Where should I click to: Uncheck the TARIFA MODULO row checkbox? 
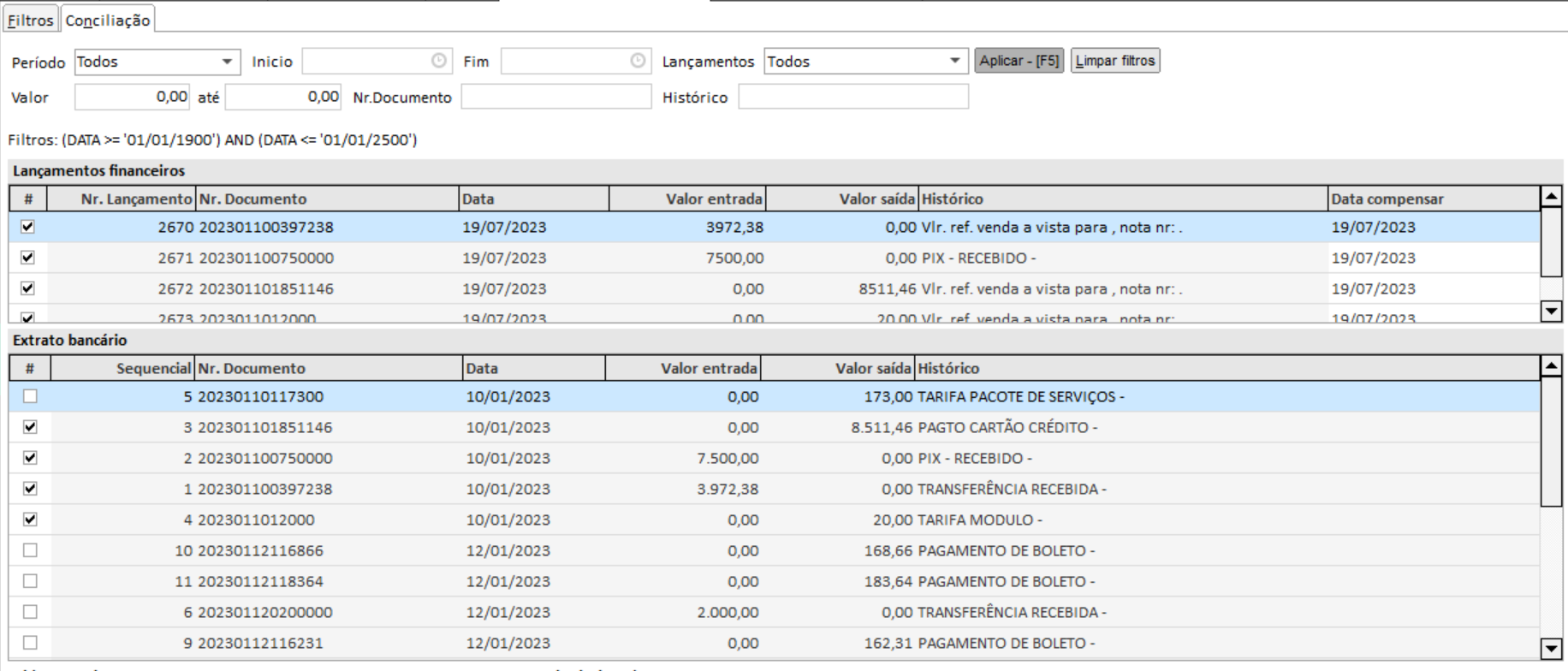[x=30, y=520]
